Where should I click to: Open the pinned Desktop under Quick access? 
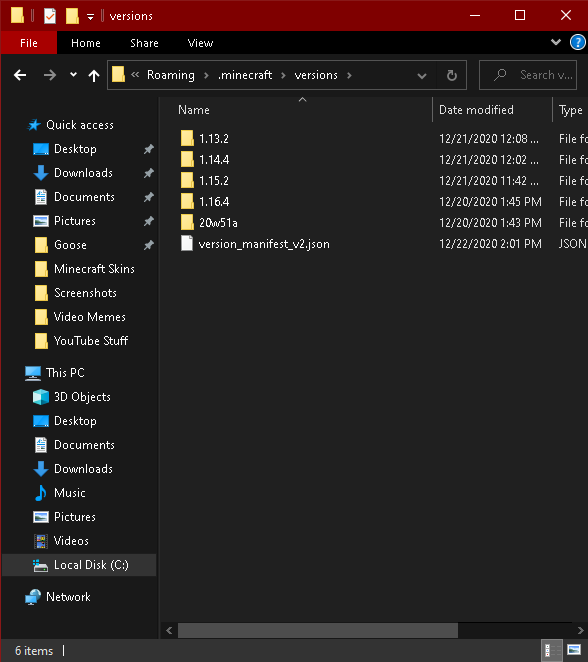pyautogui.click(x=75, y=149)
